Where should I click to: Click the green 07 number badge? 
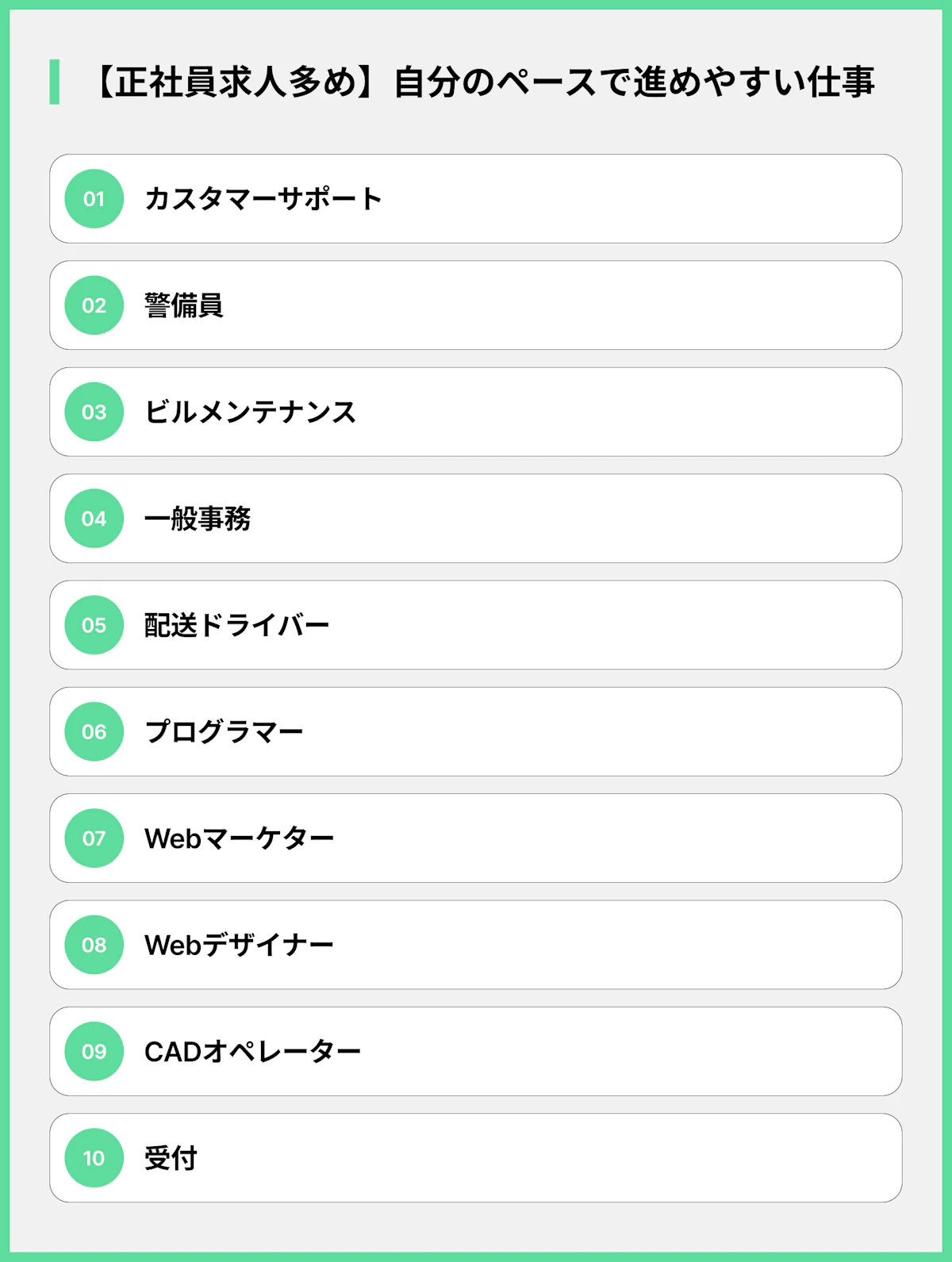(94, 838)
